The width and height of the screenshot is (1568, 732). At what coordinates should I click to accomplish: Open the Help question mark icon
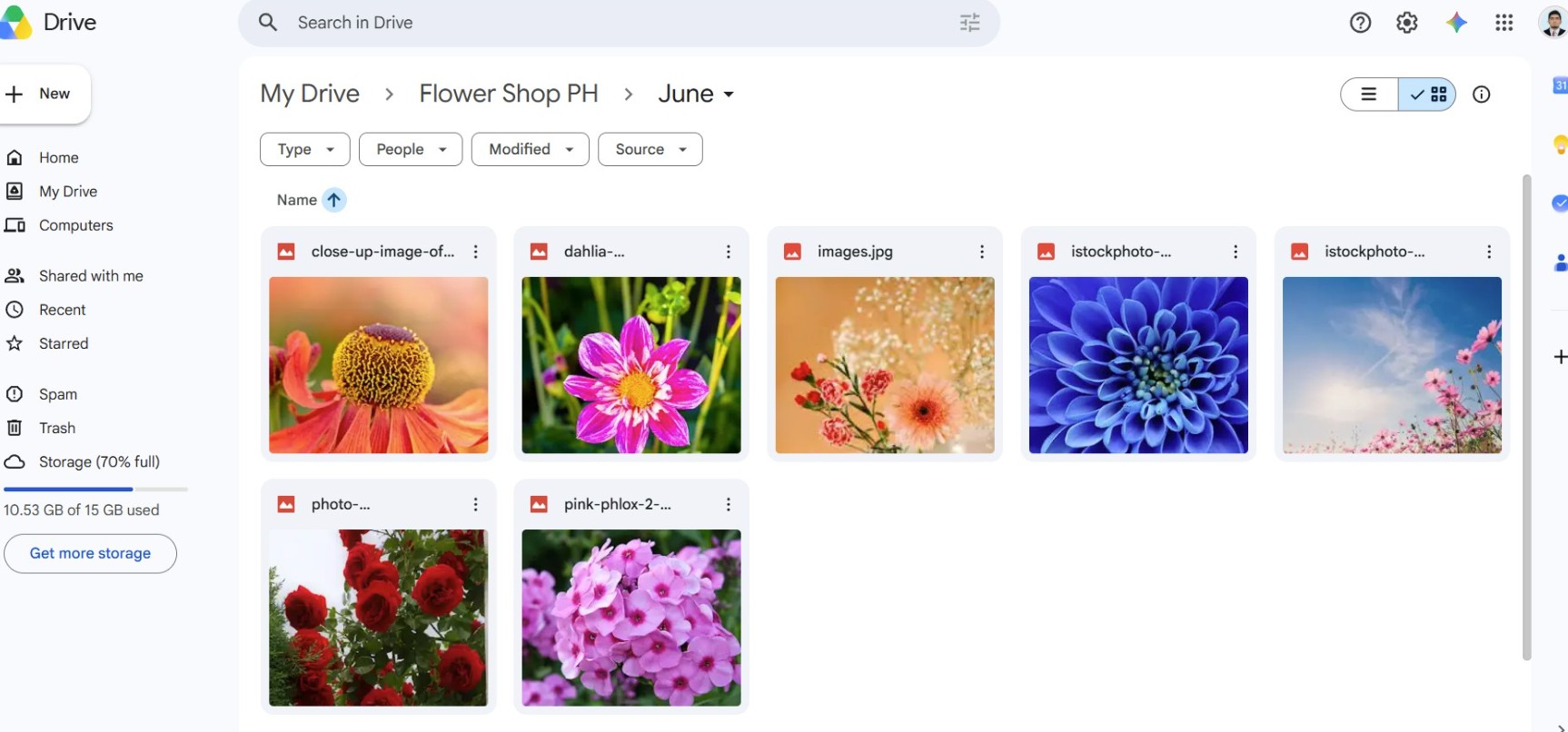(x=1360, y=23)
